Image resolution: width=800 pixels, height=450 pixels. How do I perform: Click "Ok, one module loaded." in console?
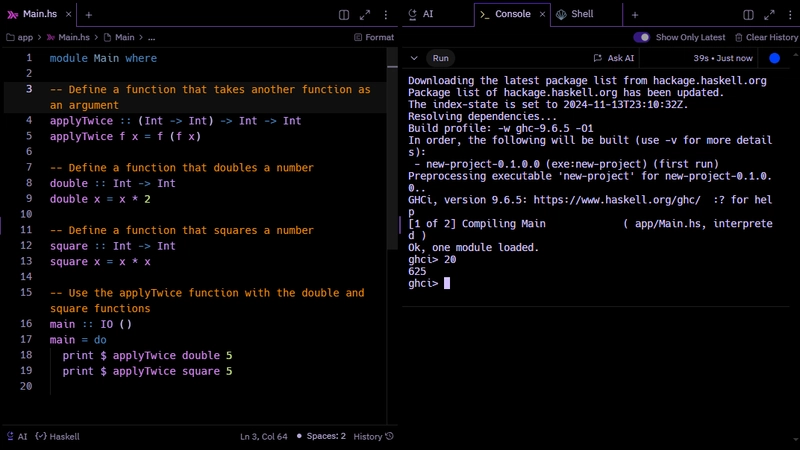[x=473, y=247]
